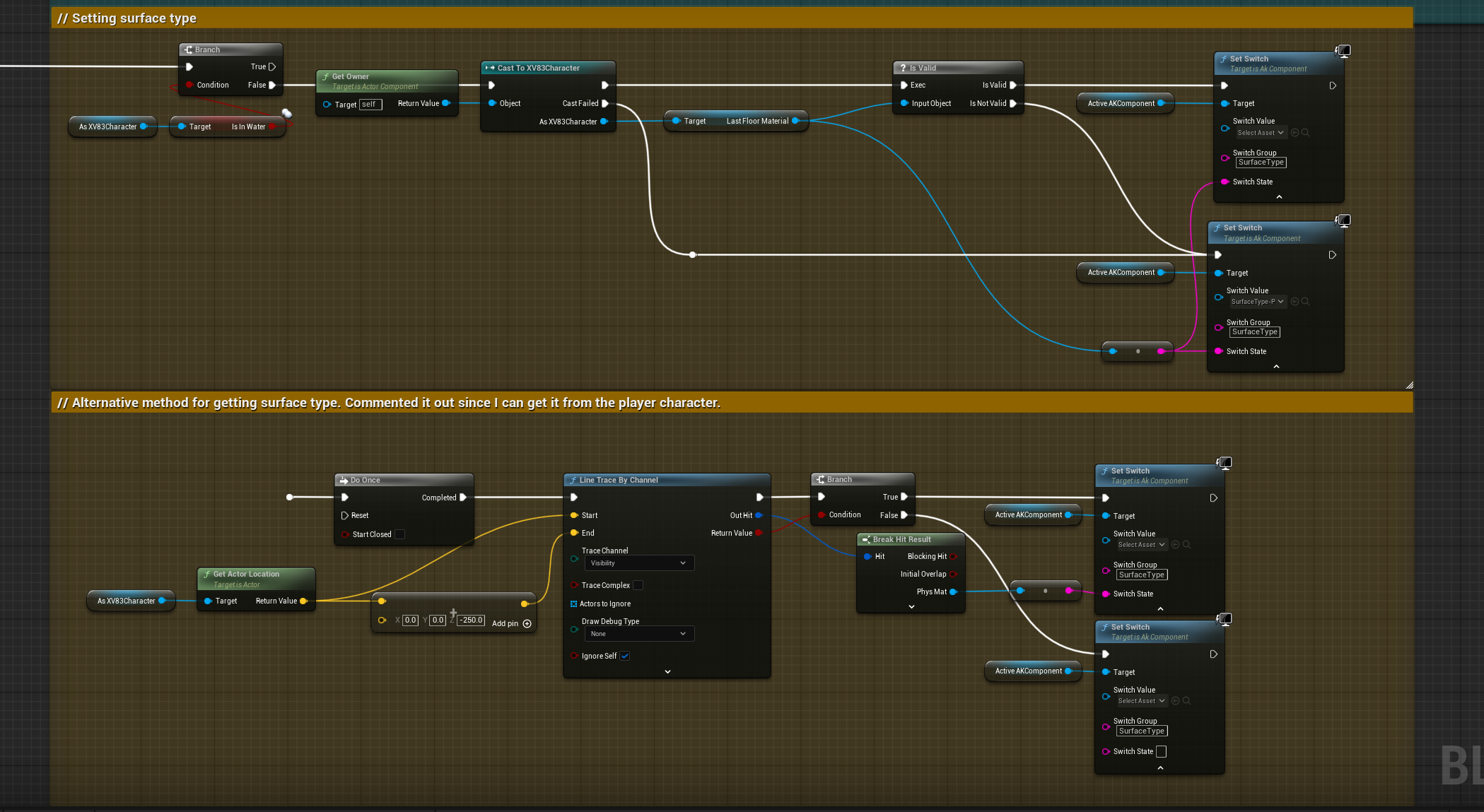Select the Alternative method comment header
Viewport: 1484px width, 812px height.
pos(732,402)
